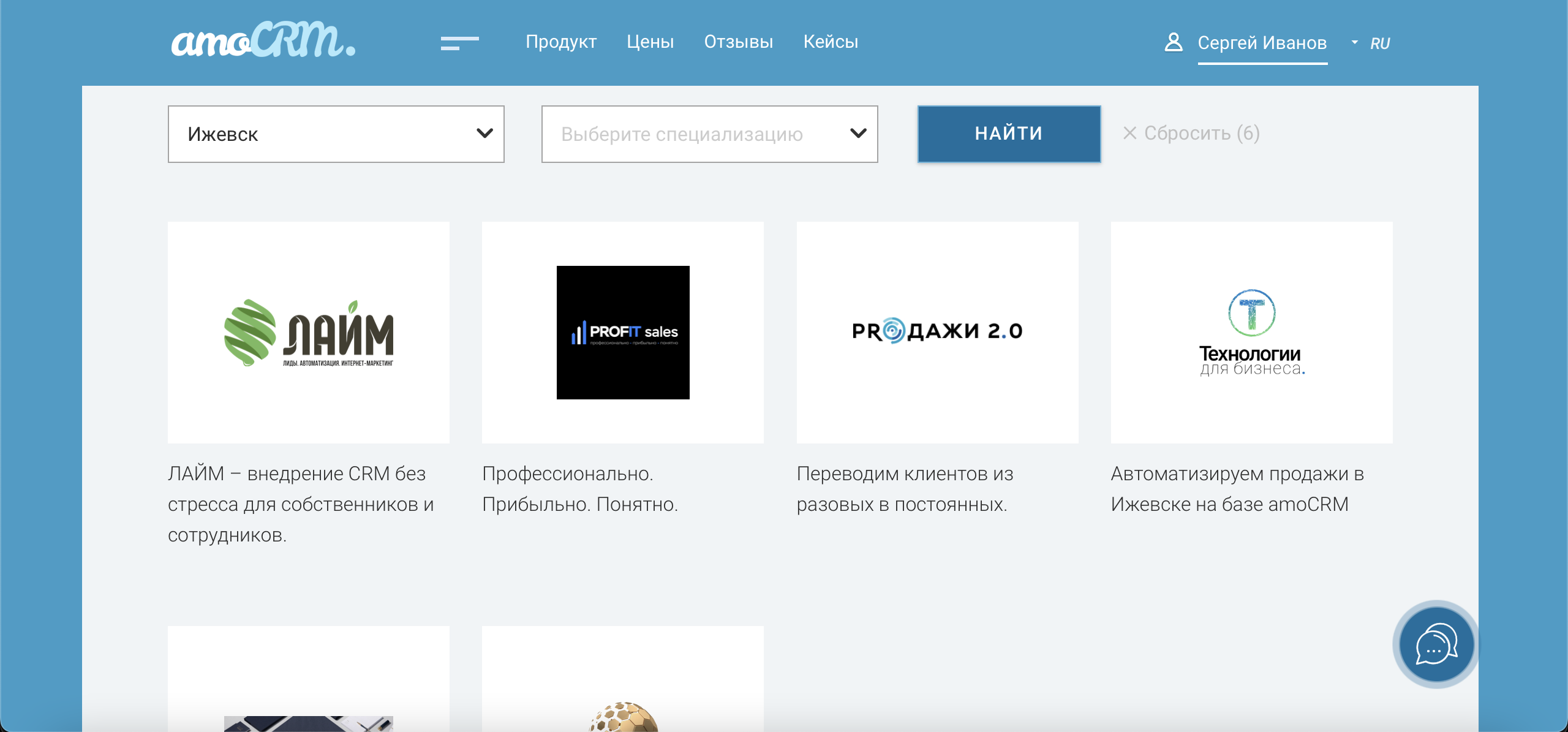Open the hamburger menu icon

click(459, 43)
